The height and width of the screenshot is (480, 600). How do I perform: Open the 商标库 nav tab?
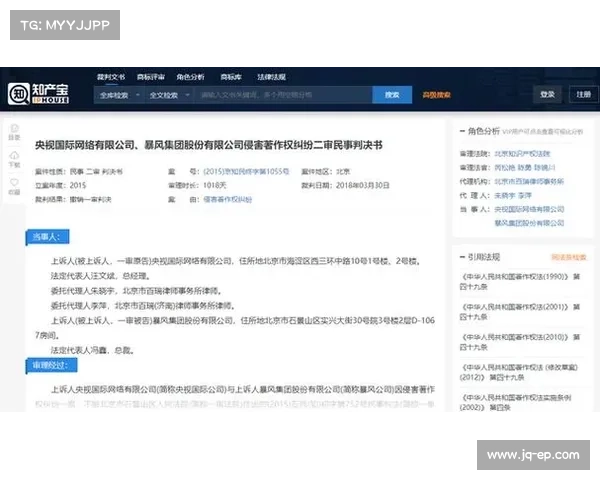[231, 77]
